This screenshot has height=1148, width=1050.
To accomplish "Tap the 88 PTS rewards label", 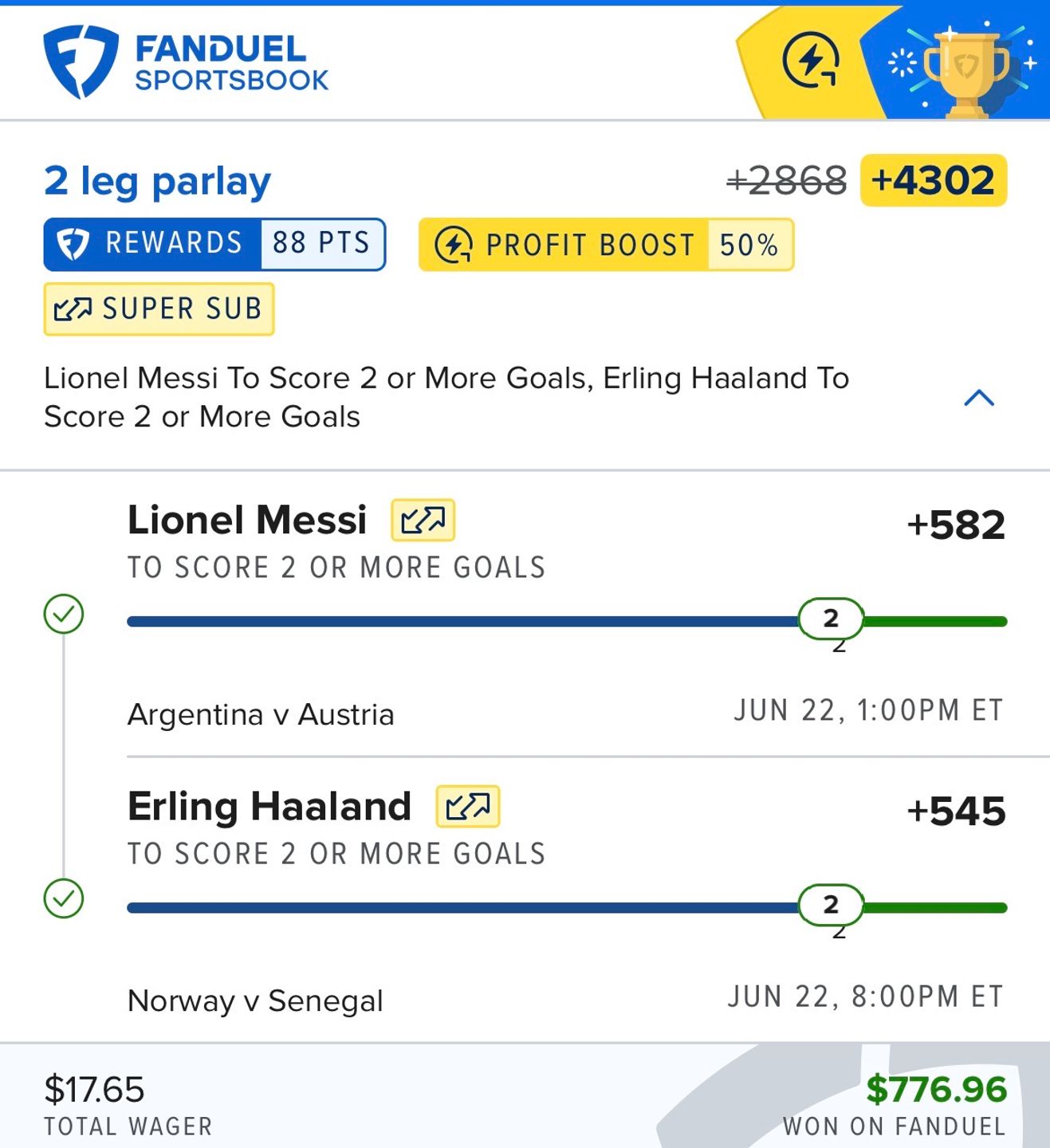I will point(322,243).
